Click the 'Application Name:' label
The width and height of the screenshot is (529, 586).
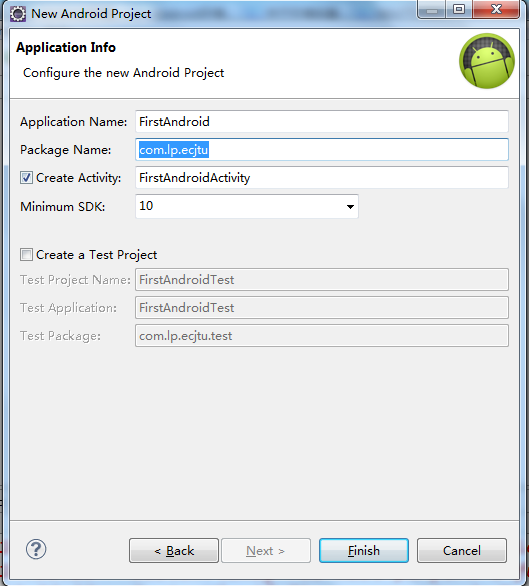click(x=74, y=122)
